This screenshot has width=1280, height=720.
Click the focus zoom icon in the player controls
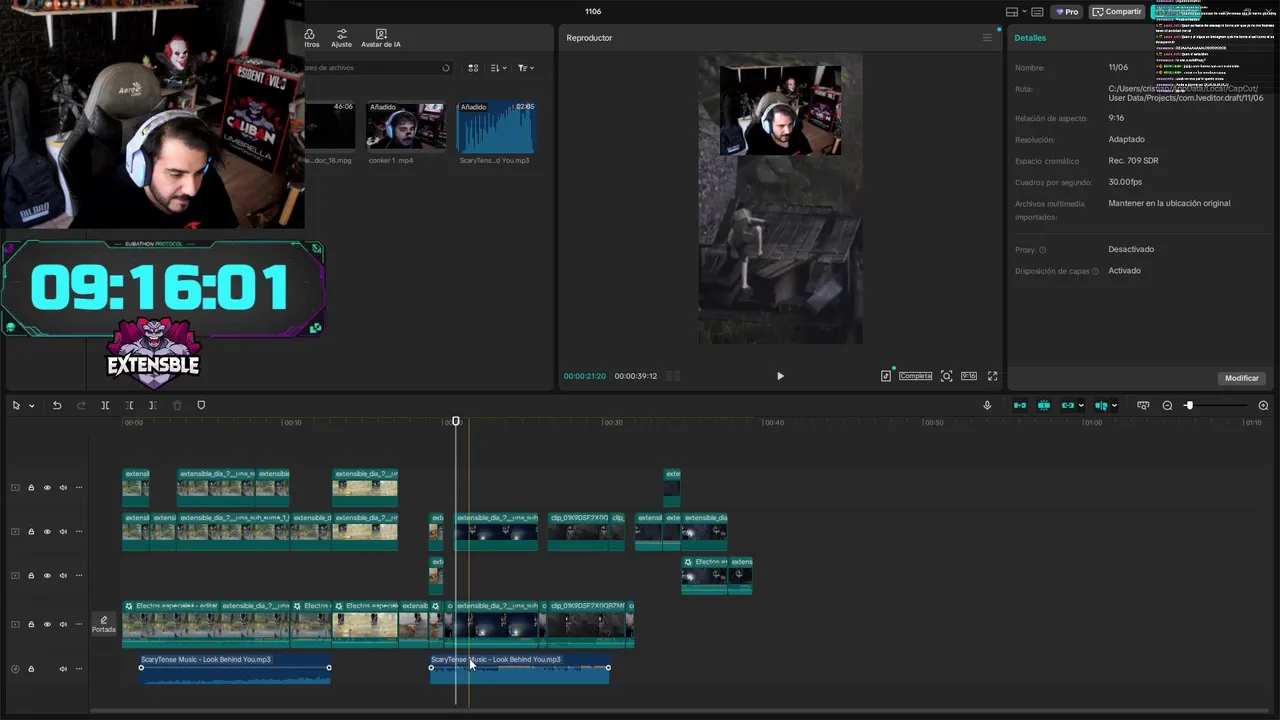946,376
